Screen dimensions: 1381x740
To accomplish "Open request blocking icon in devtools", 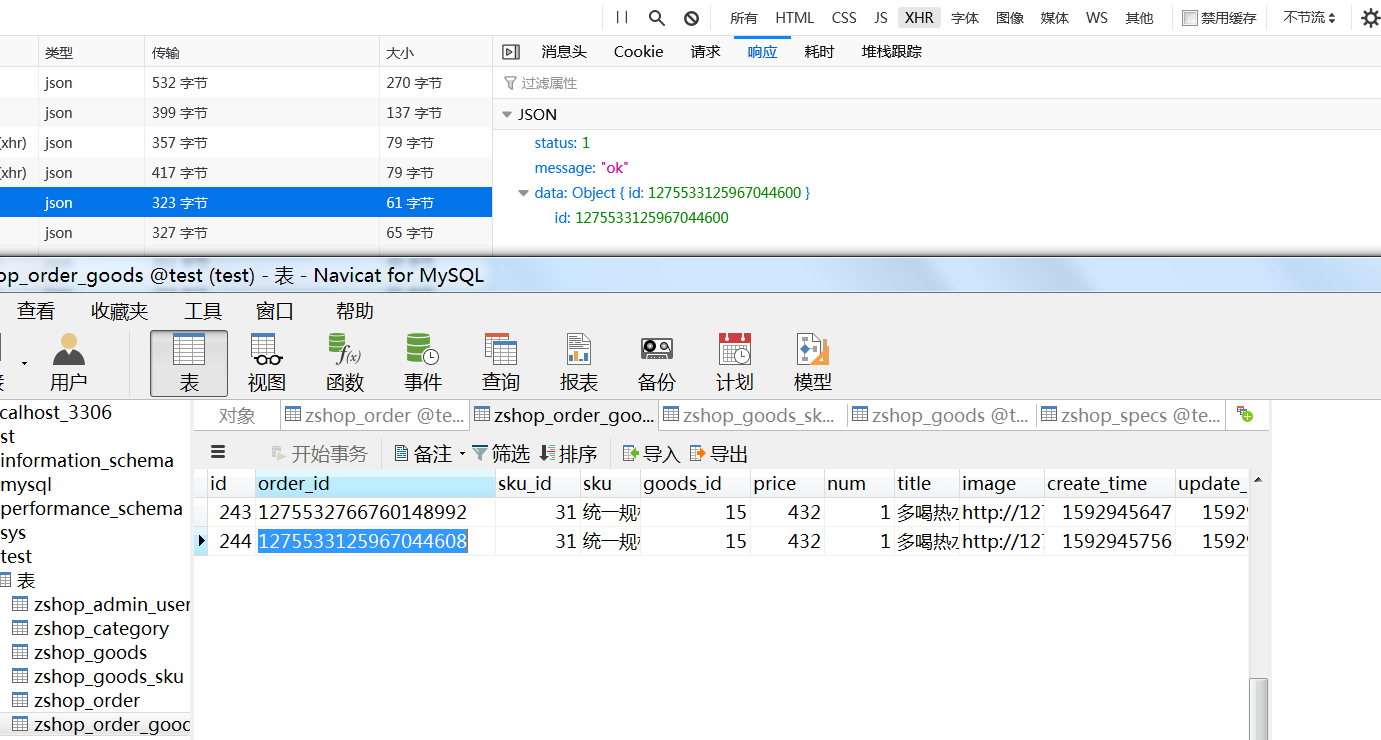I will pyautogui.click(x=691, y=17).
